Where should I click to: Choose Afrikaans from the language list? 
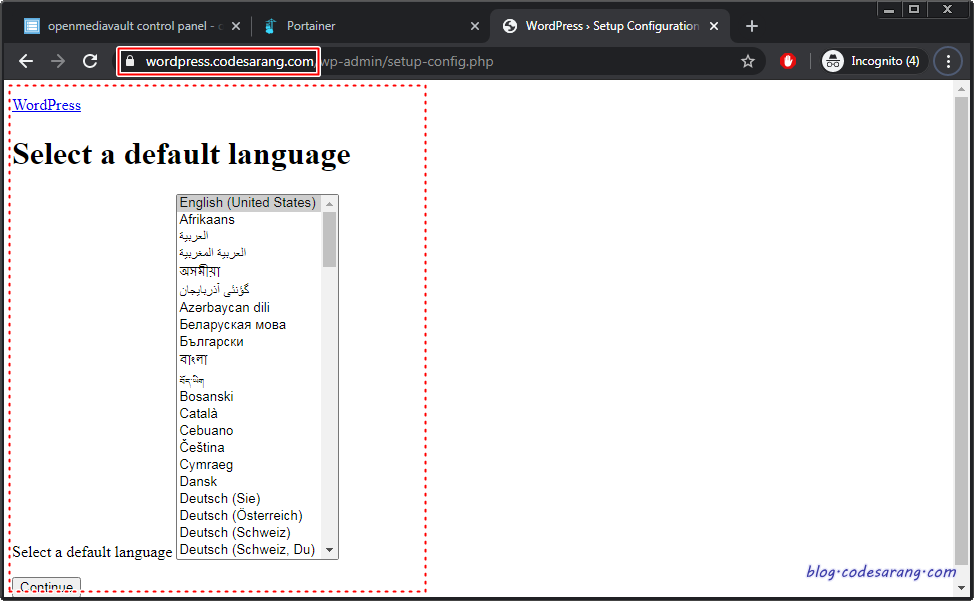tap(248, 219)
